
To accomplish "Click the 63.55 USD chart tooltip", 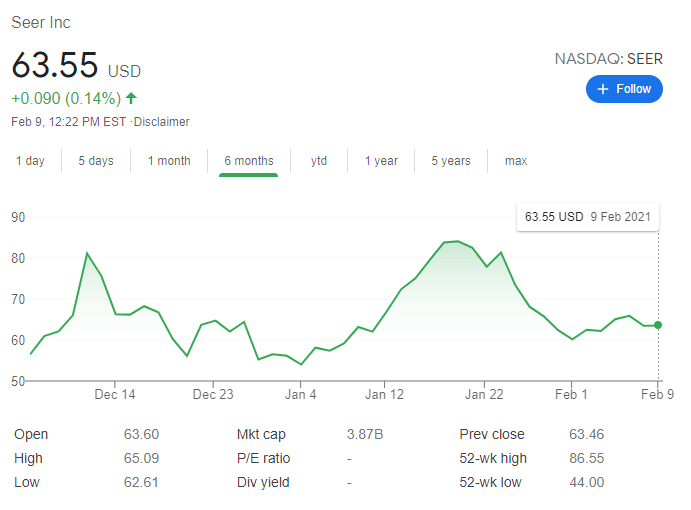I will point(588,217).
